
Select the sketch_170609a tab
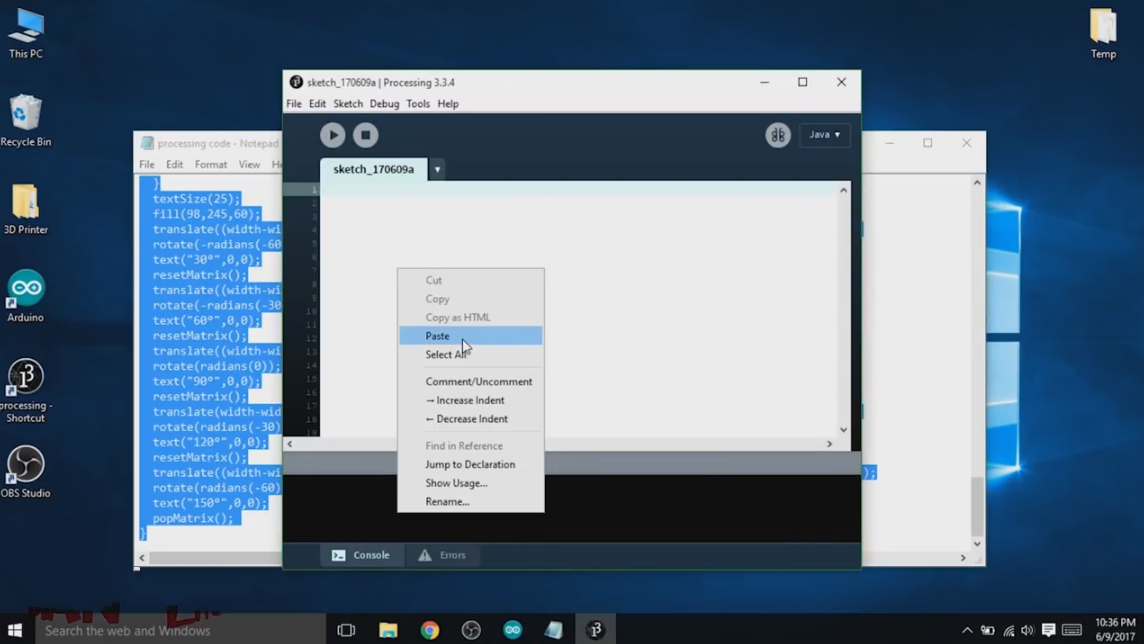374,169
